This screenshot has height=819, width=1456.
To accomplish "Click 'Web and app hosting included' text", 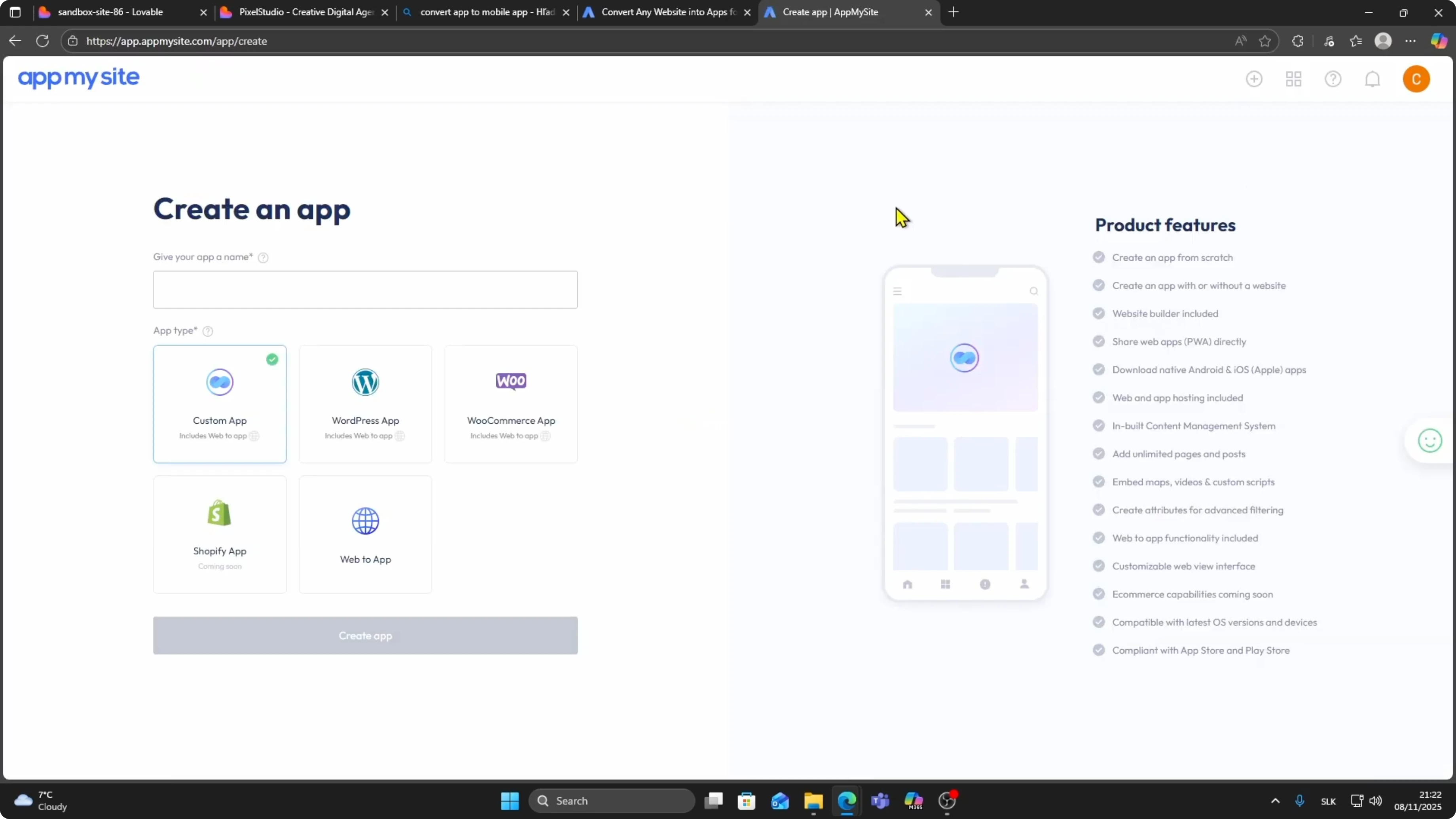I will (1177, 398).
